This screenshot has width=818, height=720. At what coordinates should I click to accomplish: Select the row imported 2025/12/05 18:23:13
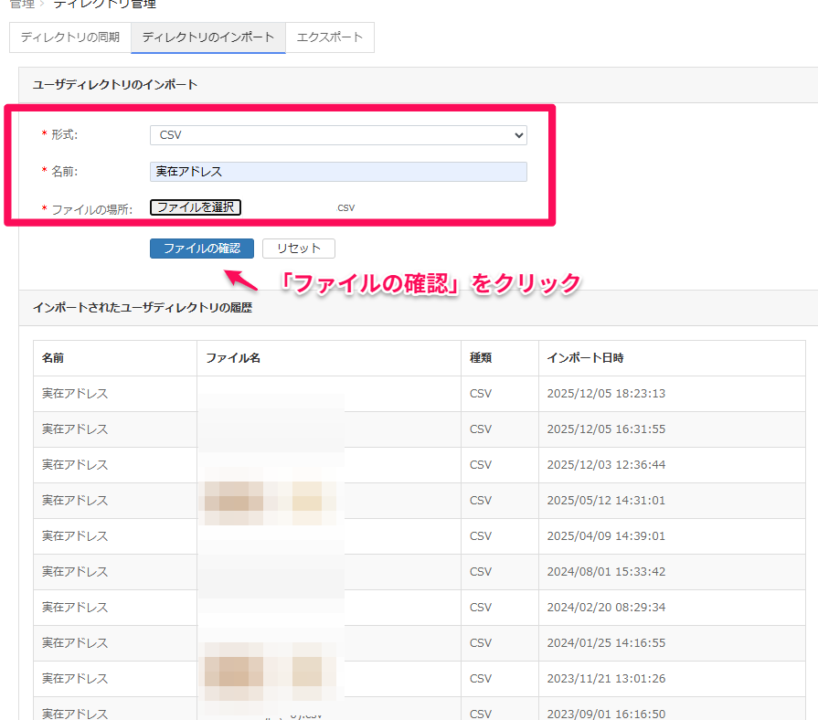[x=605, y=394]
